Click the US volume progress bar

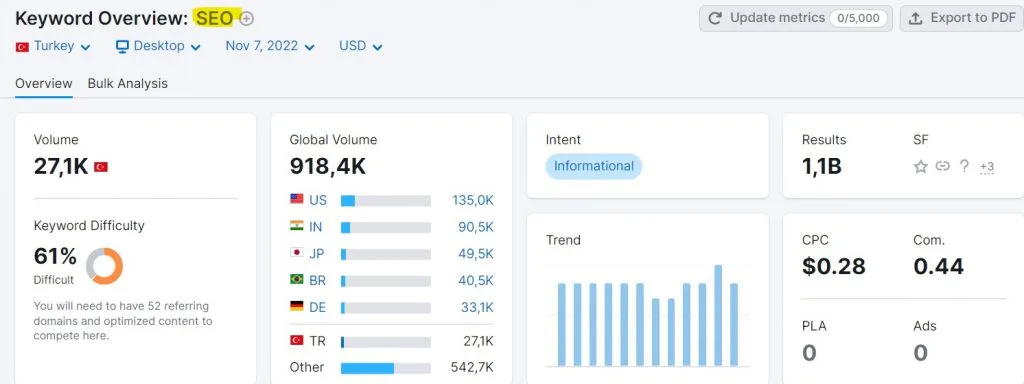[x=385, y=201]
